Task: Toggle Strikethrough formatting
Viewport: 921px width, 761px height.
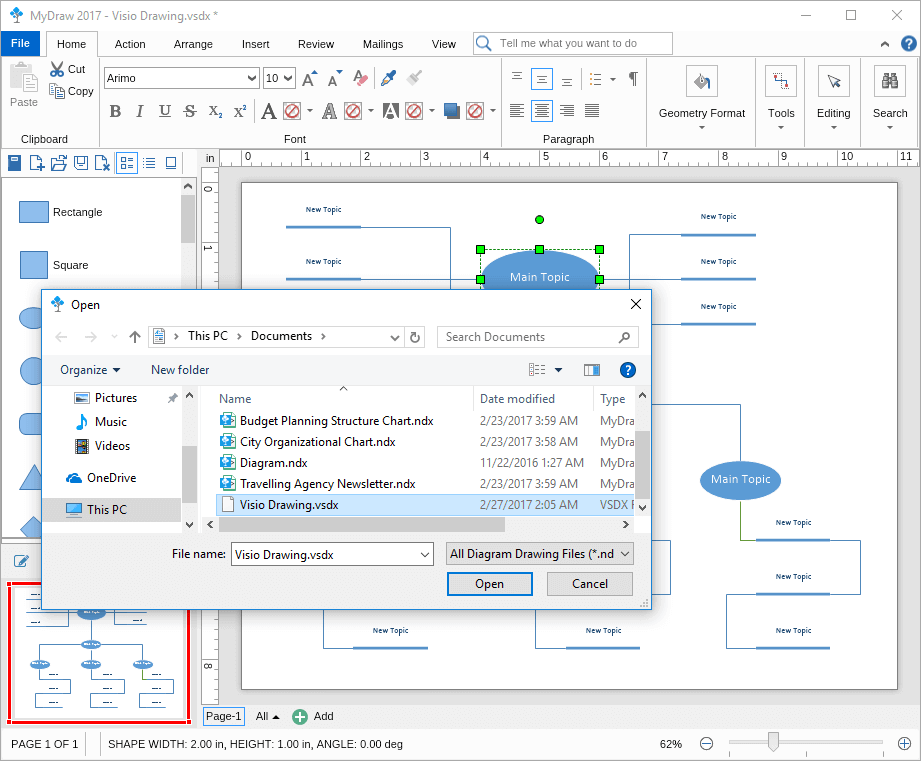Action: click(190, 111)
